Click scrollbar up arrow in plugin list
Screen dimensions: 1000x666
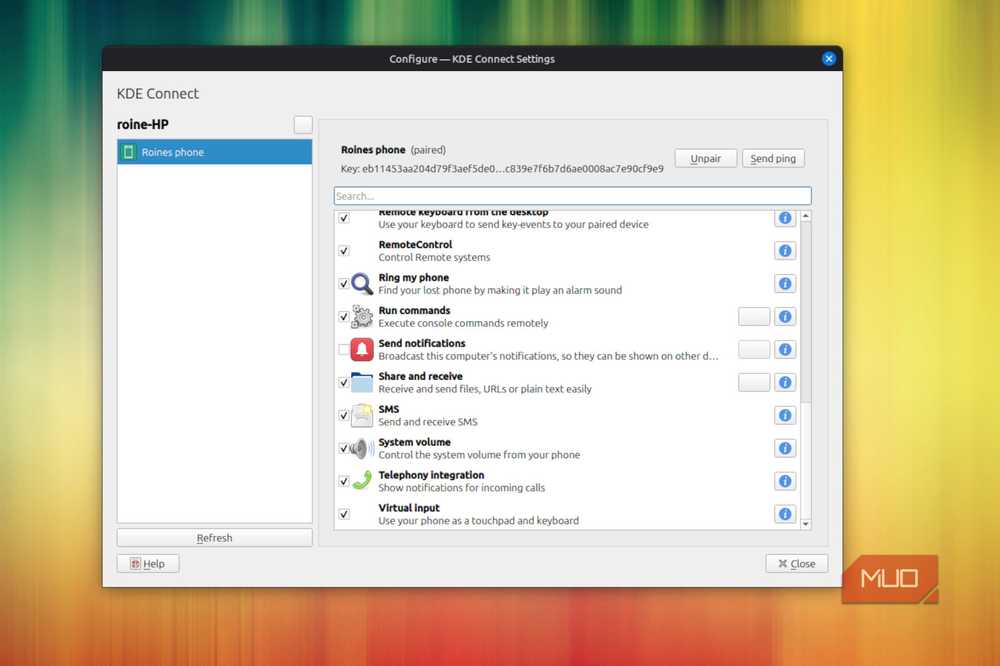(x=805, y=216)
